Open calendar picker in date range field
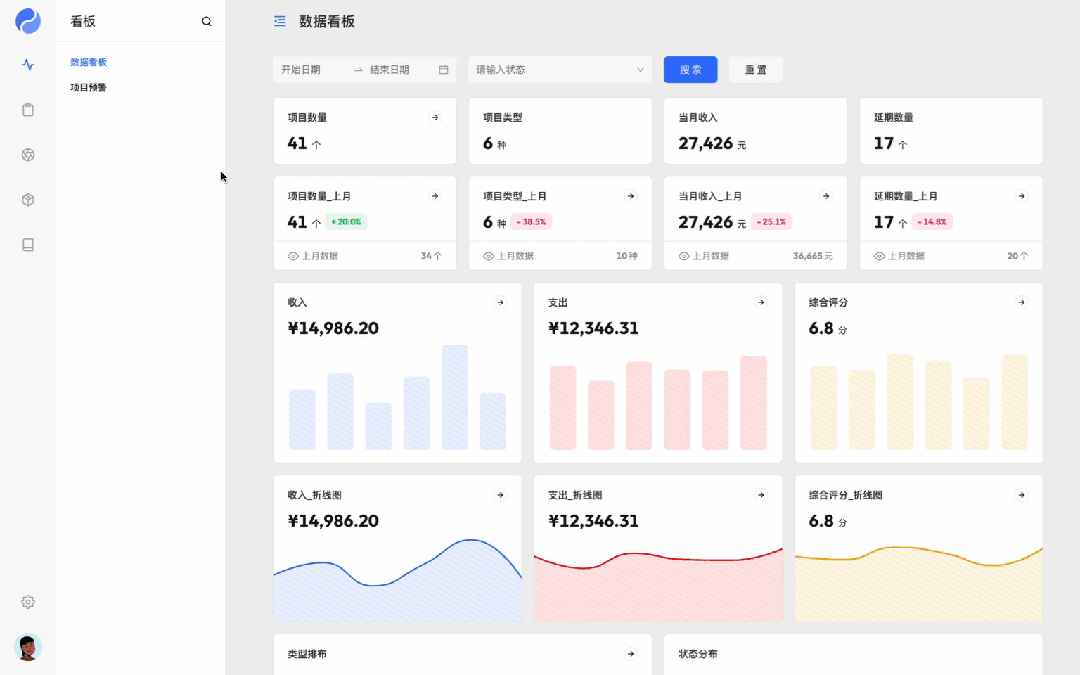 point(444,70)
